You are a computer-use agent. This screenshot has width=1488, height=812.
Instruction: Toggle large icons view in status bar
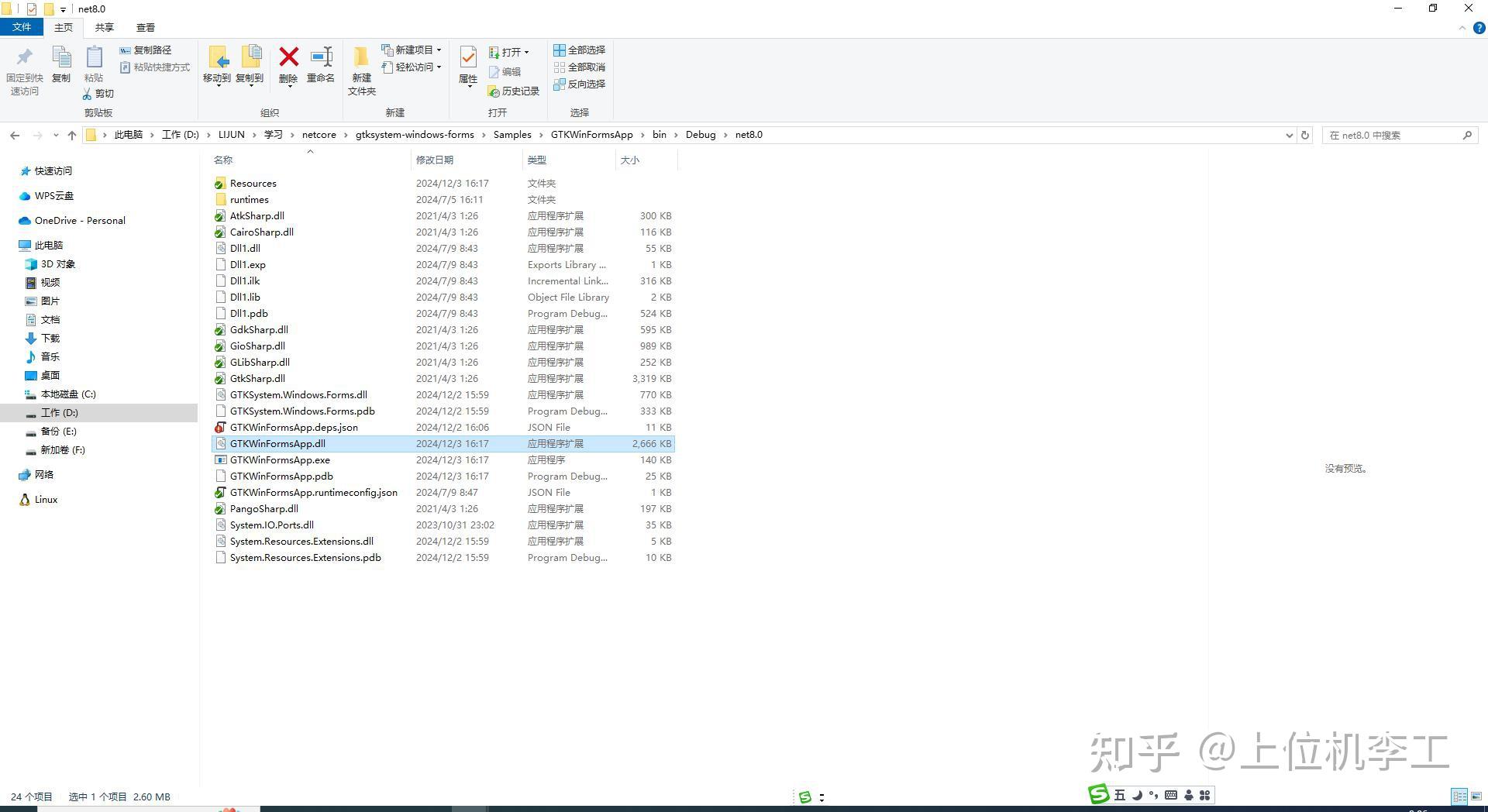point(1476,797)
